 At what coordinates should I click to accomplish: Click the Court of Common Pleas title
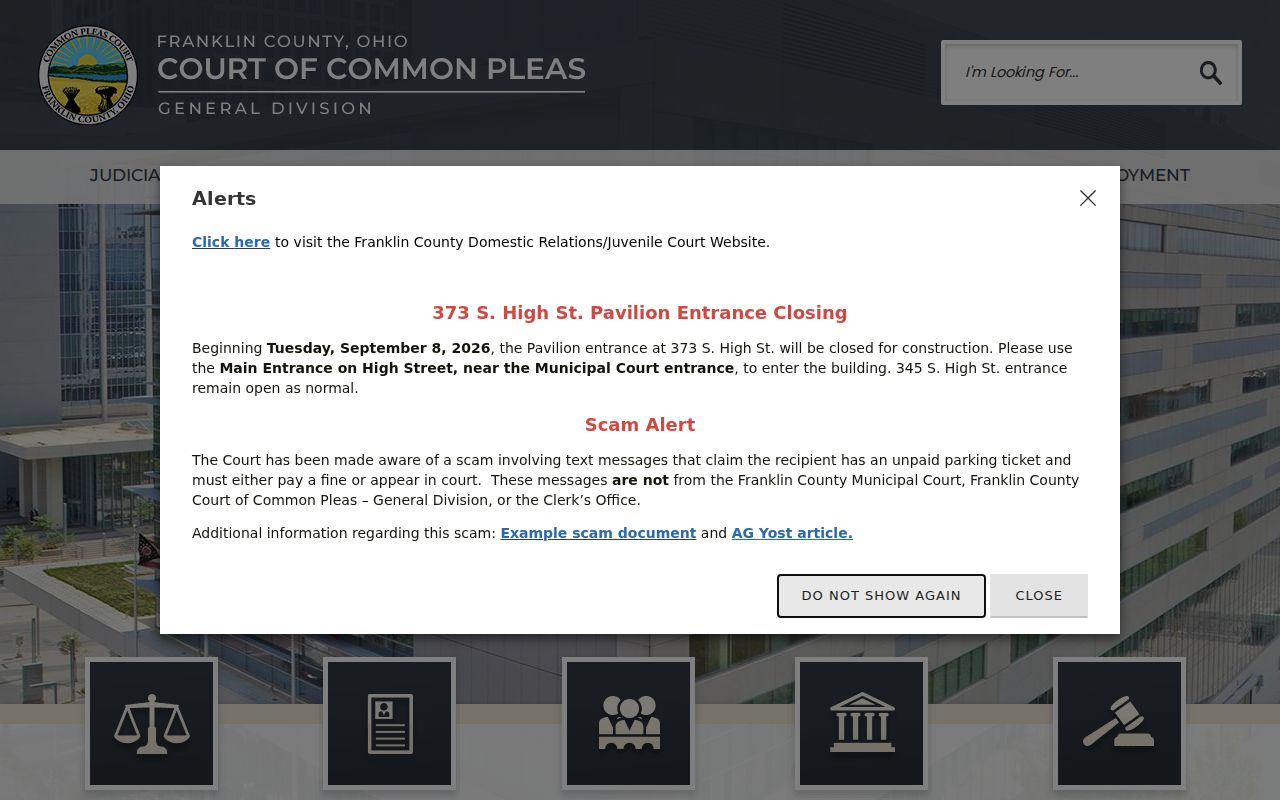click(x=371, y=69)
